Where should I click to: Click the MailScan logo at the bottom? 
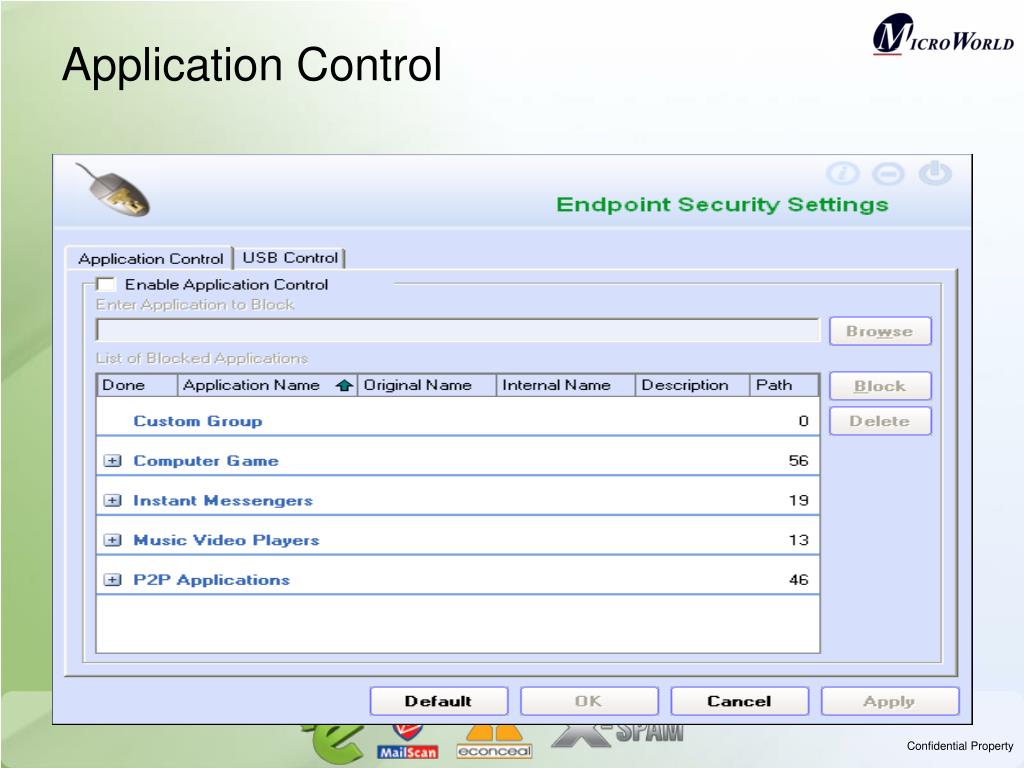tap(408, 743)
